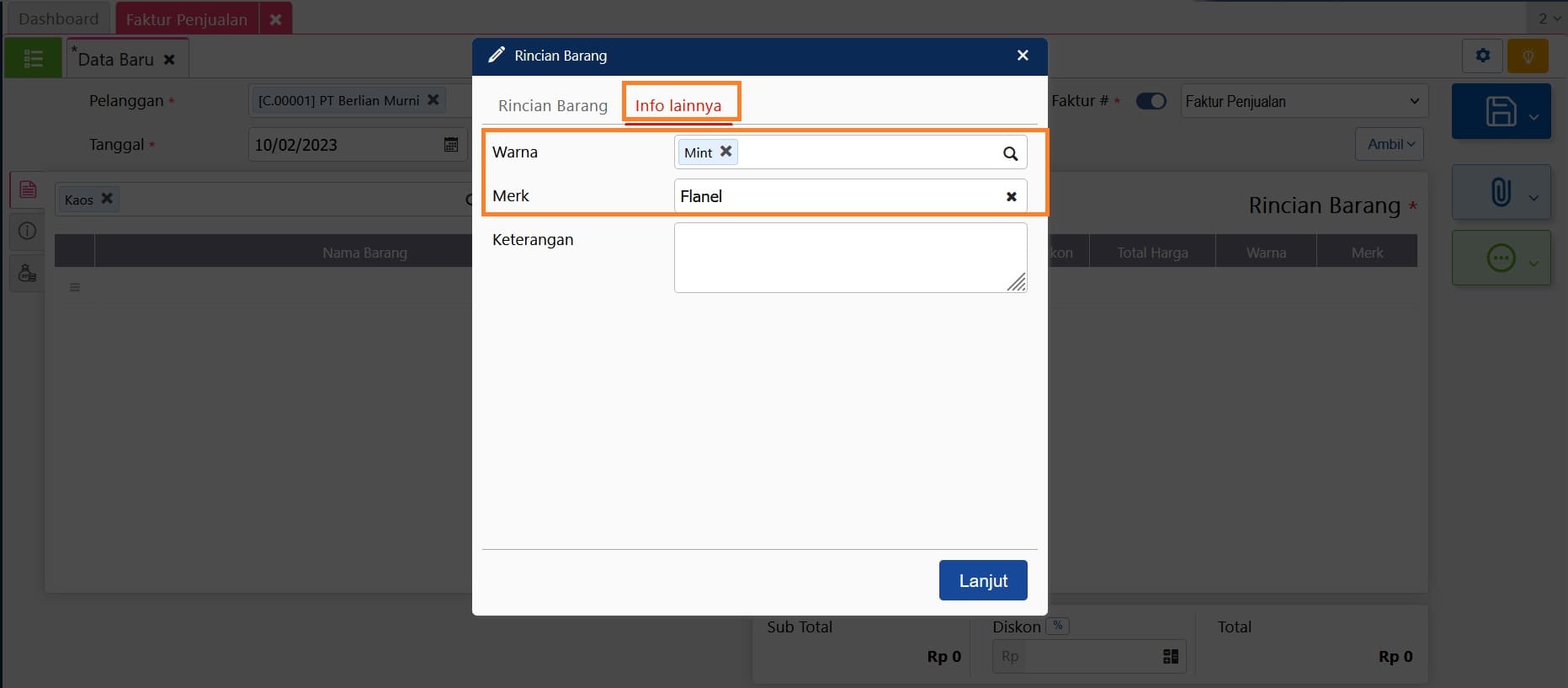The height and width of the screenshot is (688, 1568).
Task: Toggle the Faktur # automatic numbering switch
Action: pos(1151,101)
